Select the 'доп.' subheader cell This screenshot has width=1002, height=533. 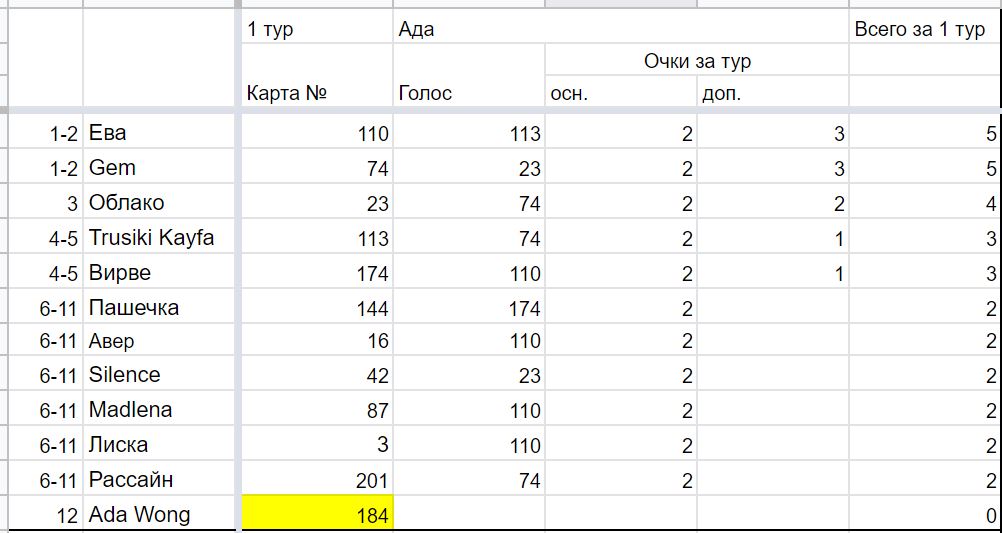pos(773,92)
